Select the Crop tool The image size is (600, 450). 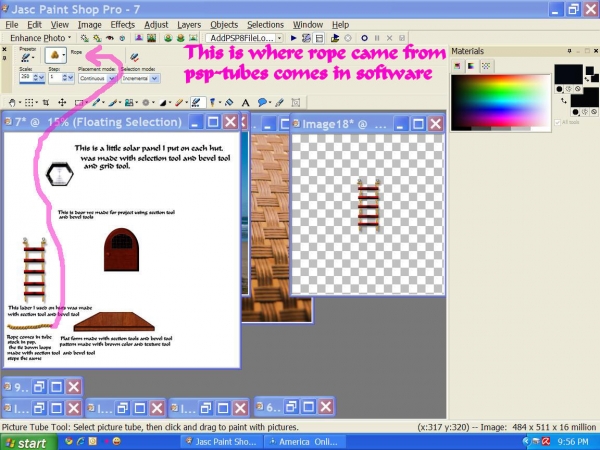click(x=46, y=103)
